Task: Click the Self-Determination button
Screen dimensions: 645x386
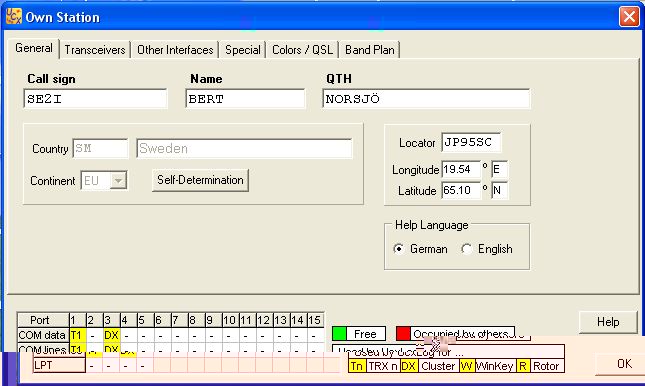Action: click(x=200, y=180)
